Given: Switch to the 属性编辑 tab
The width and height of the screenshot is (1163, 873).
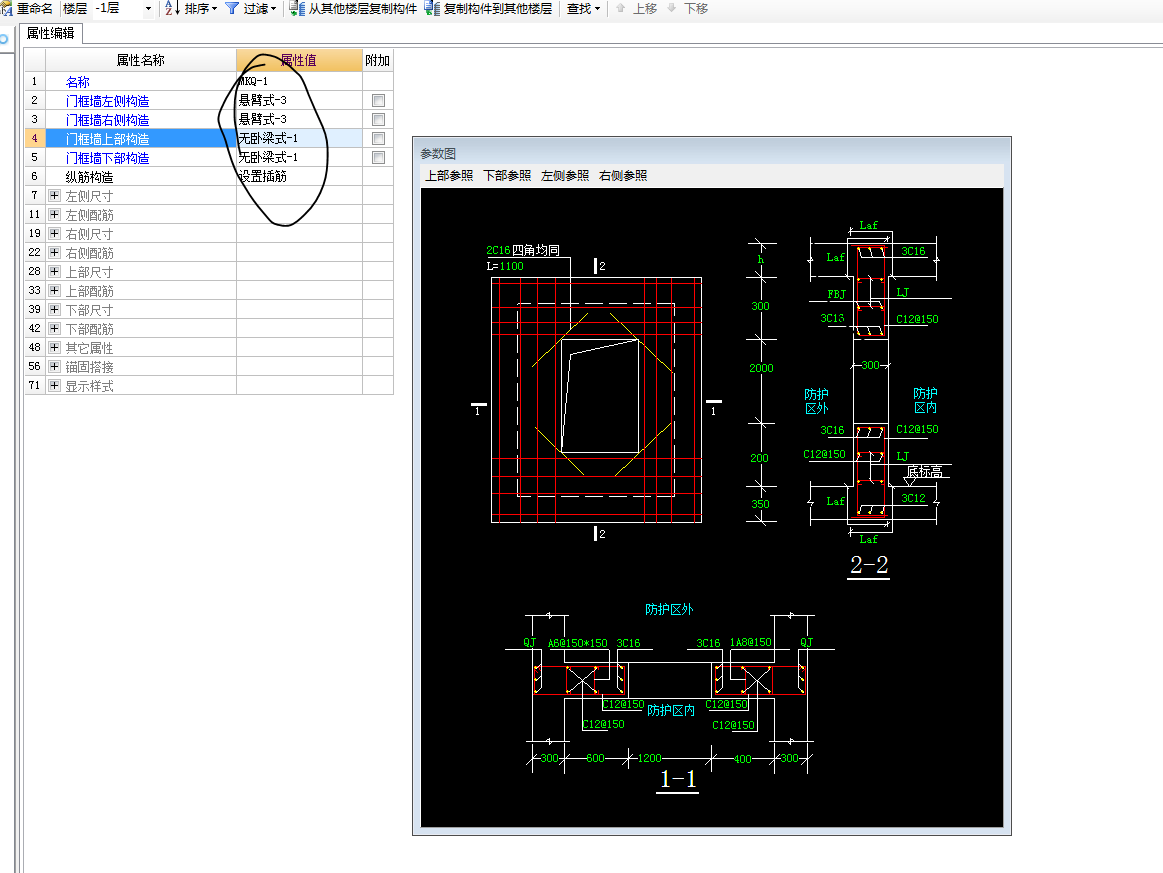Looking at the screenshot, I should click(x=50, y=33).
